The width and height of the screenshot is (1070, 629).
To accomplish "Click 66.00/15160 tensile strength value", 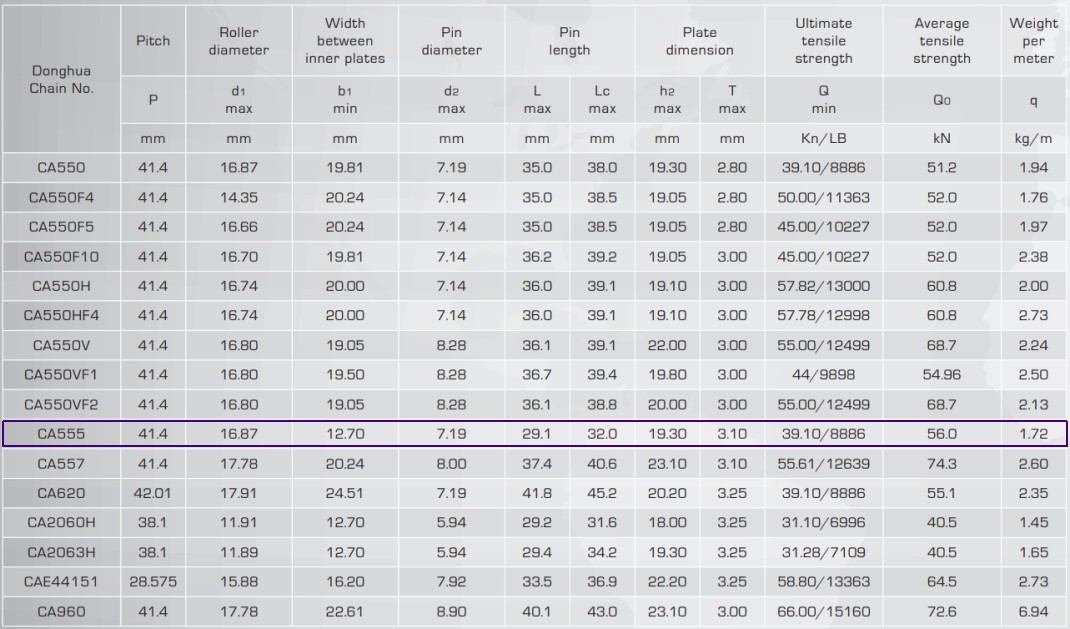I will click(824, 612).
